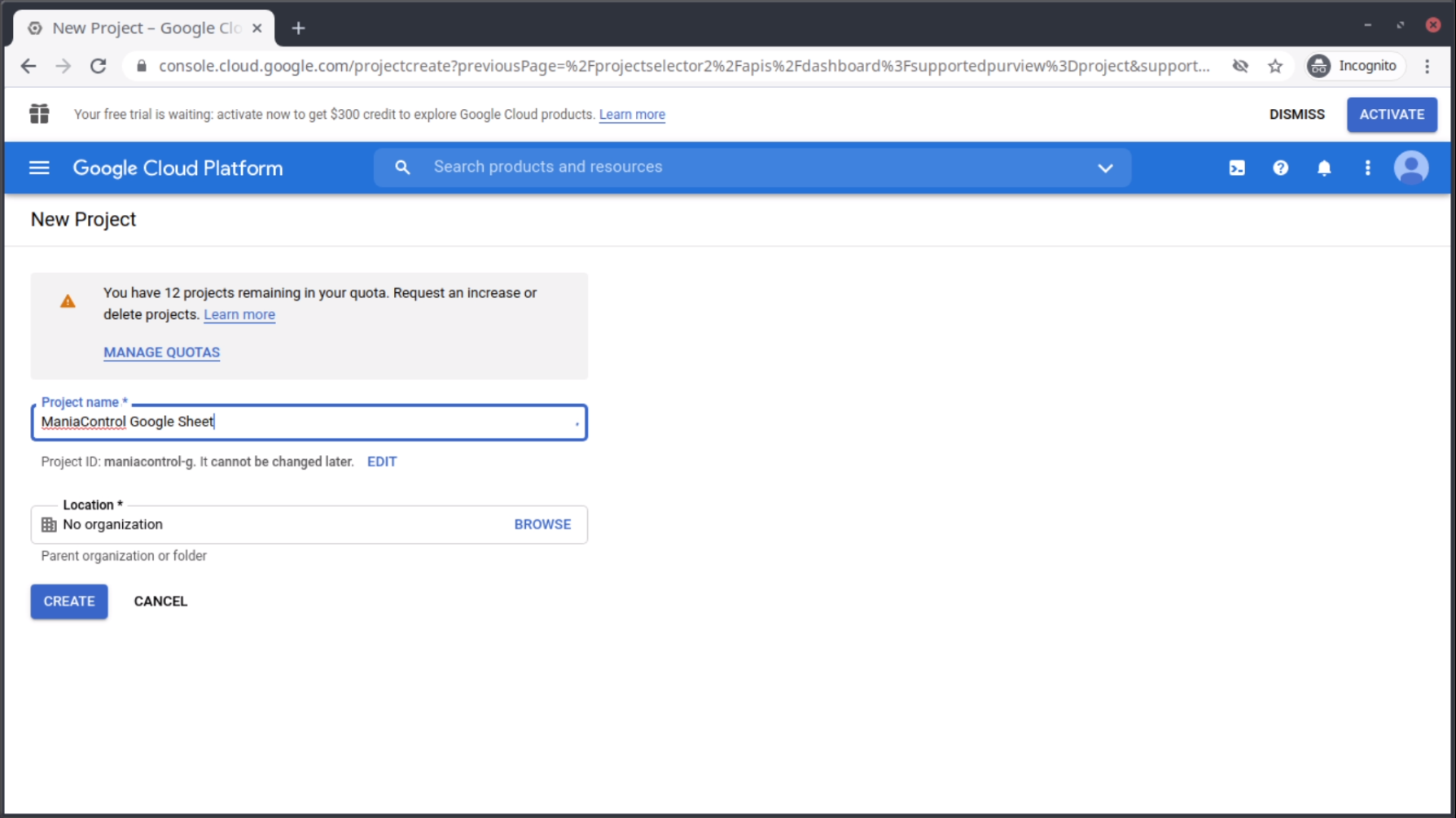Reload the page
This screenshot has width=1456, height=818.
99,66
